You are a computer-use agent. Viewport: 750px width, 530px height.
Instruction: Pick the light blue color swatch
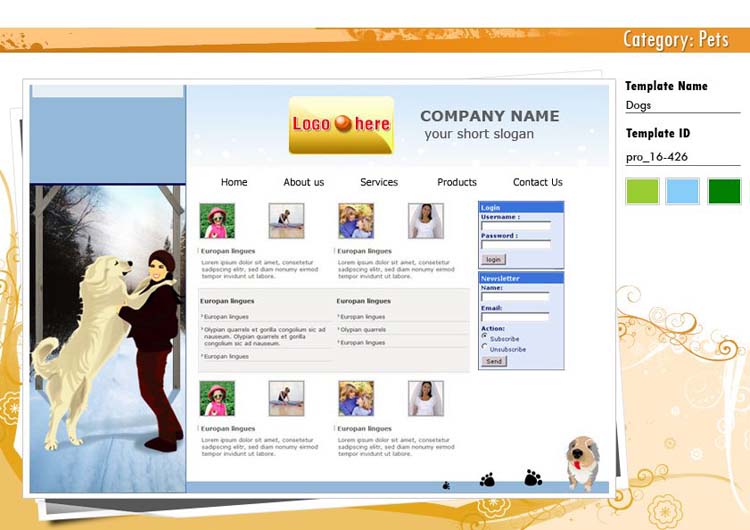point(682,191)
